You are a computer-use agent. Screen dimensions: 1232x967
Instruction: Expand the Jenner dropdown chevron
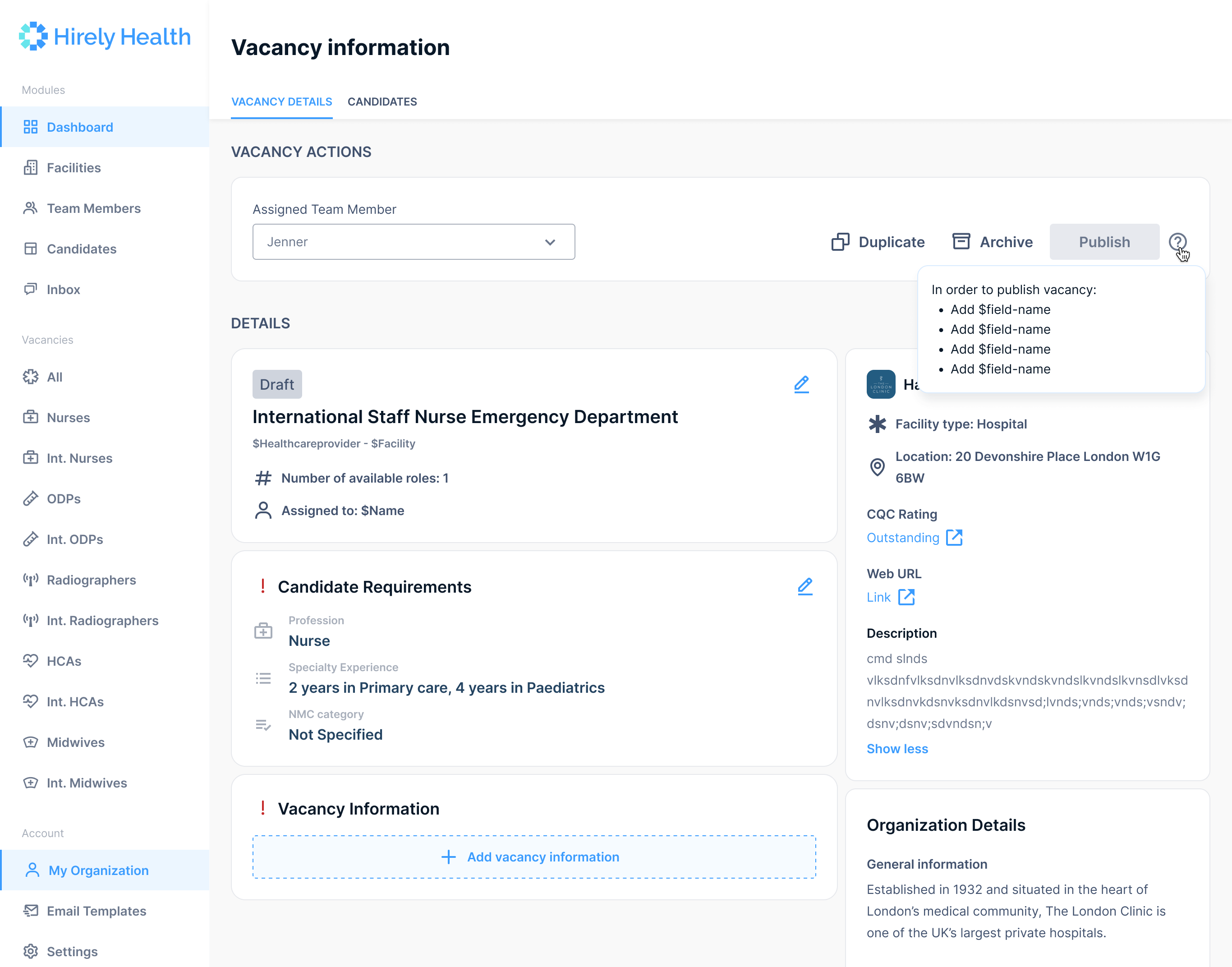click(x=550, y=242)
